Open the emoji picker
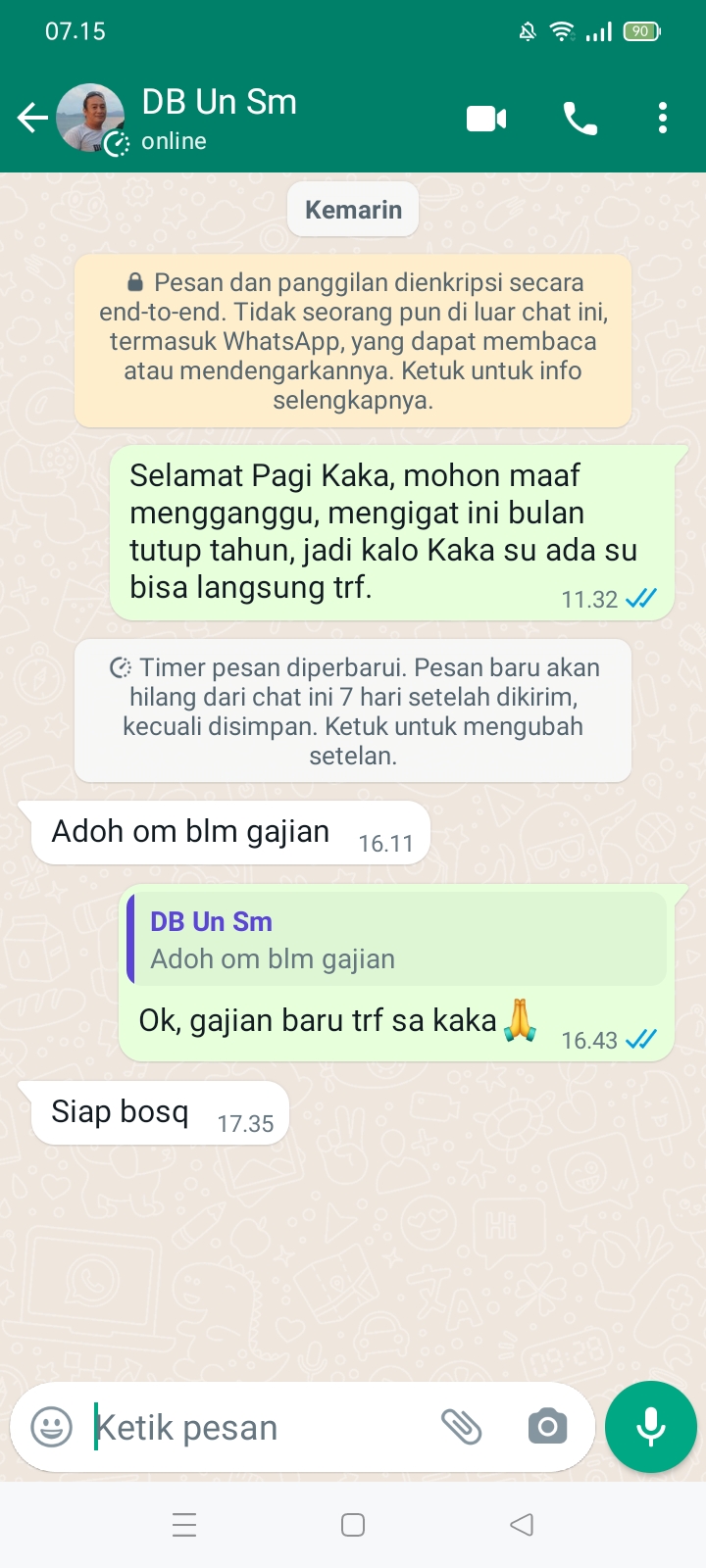706x1568 pixels. 52,1427
